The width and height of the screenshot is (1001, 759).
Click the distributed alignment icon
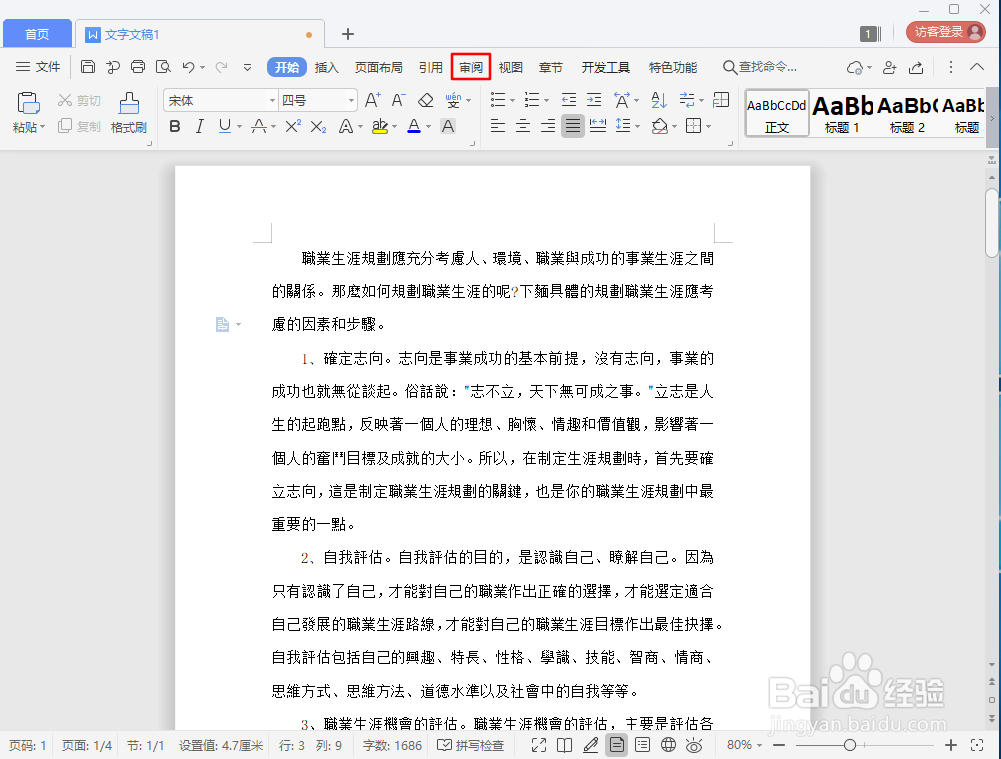[598, 126]
